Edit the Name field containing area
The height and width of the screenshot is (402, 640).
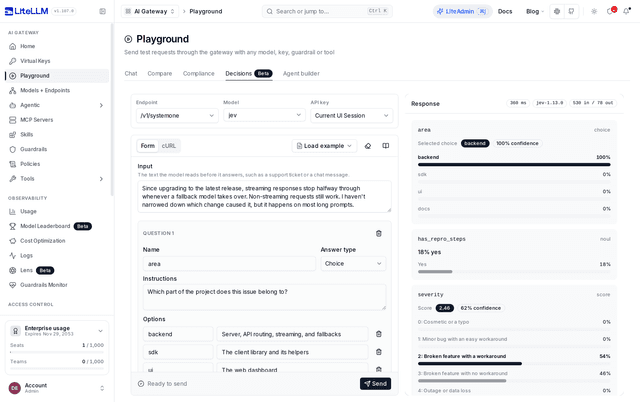click(x=229, y=264)
